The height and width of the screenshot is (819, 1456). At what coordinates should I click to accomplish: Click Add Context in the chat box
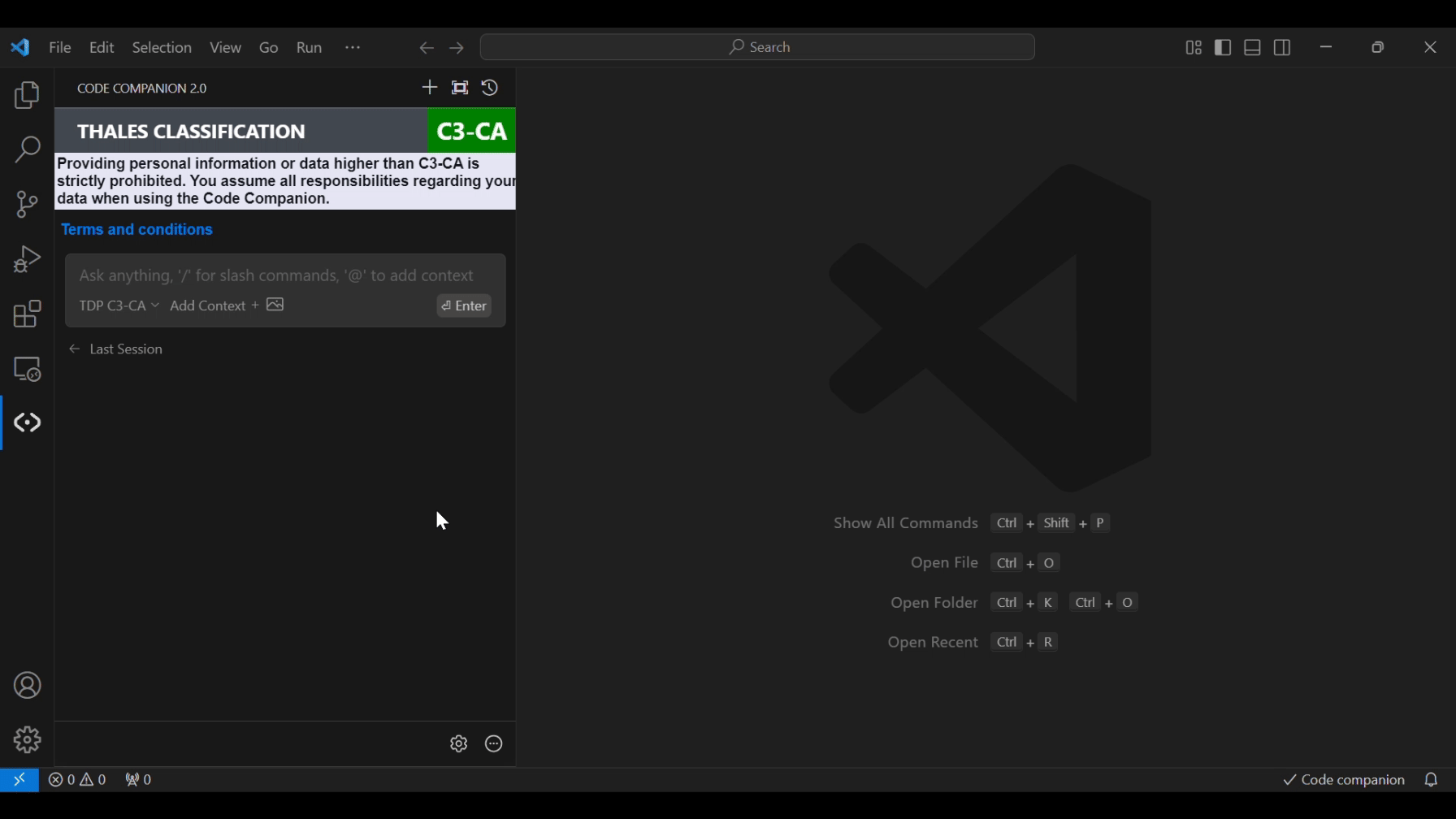tap(214, 305)
